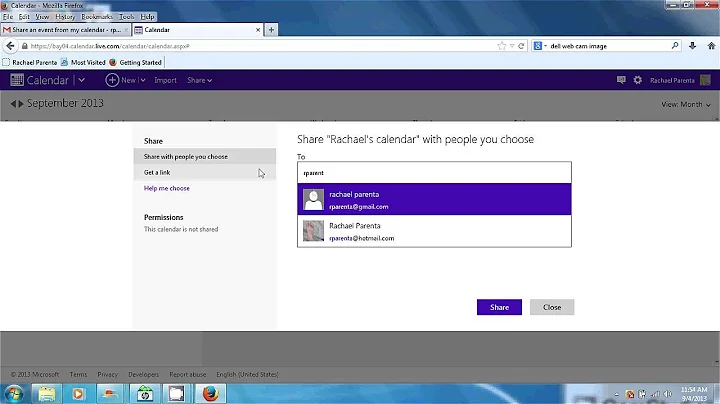Open the View menu
The width and height of the screenshot is (720, 404).
pos(42,17)
